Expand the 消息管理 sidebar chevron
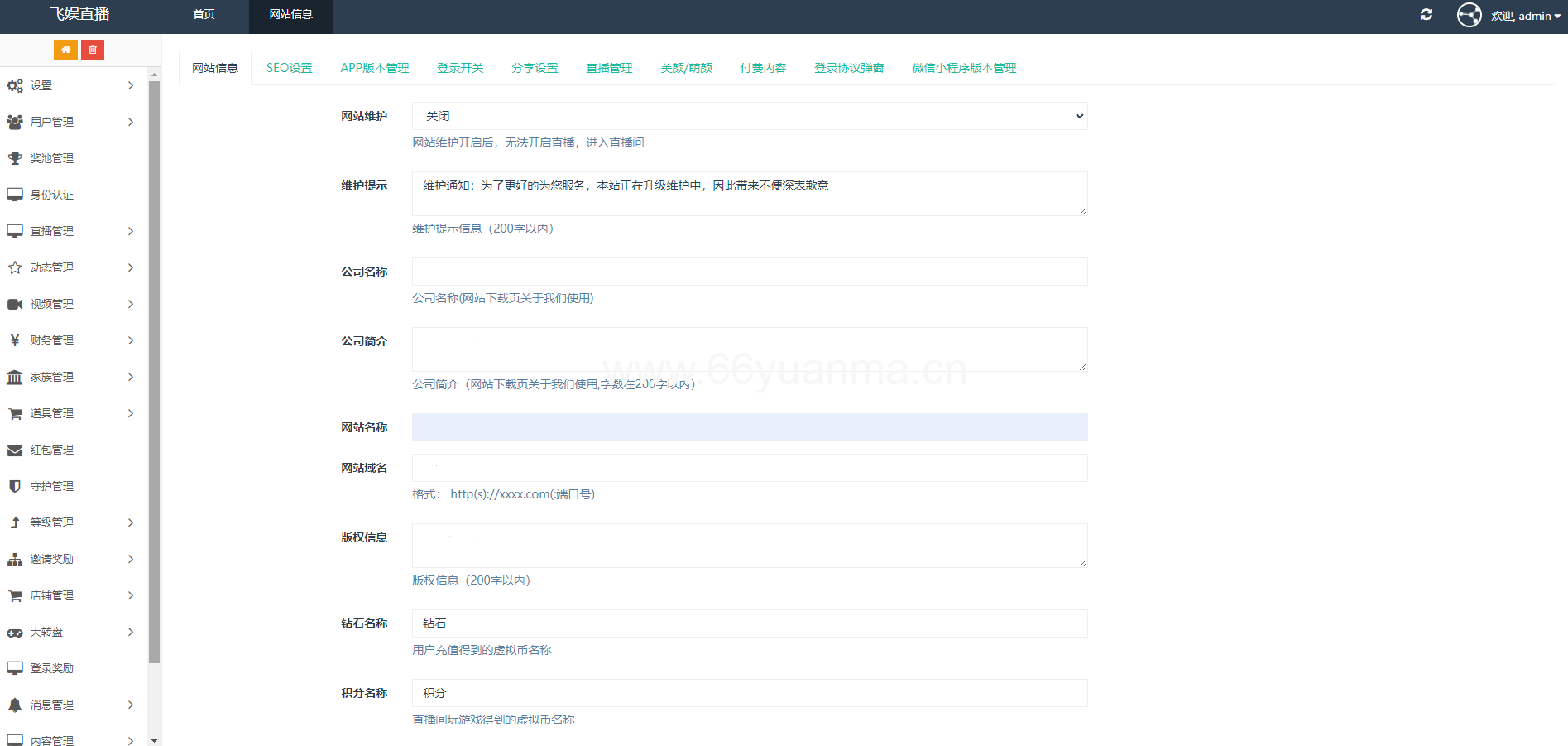Image resolution: width=1568 pixels, height=746 pixels. 131,705
